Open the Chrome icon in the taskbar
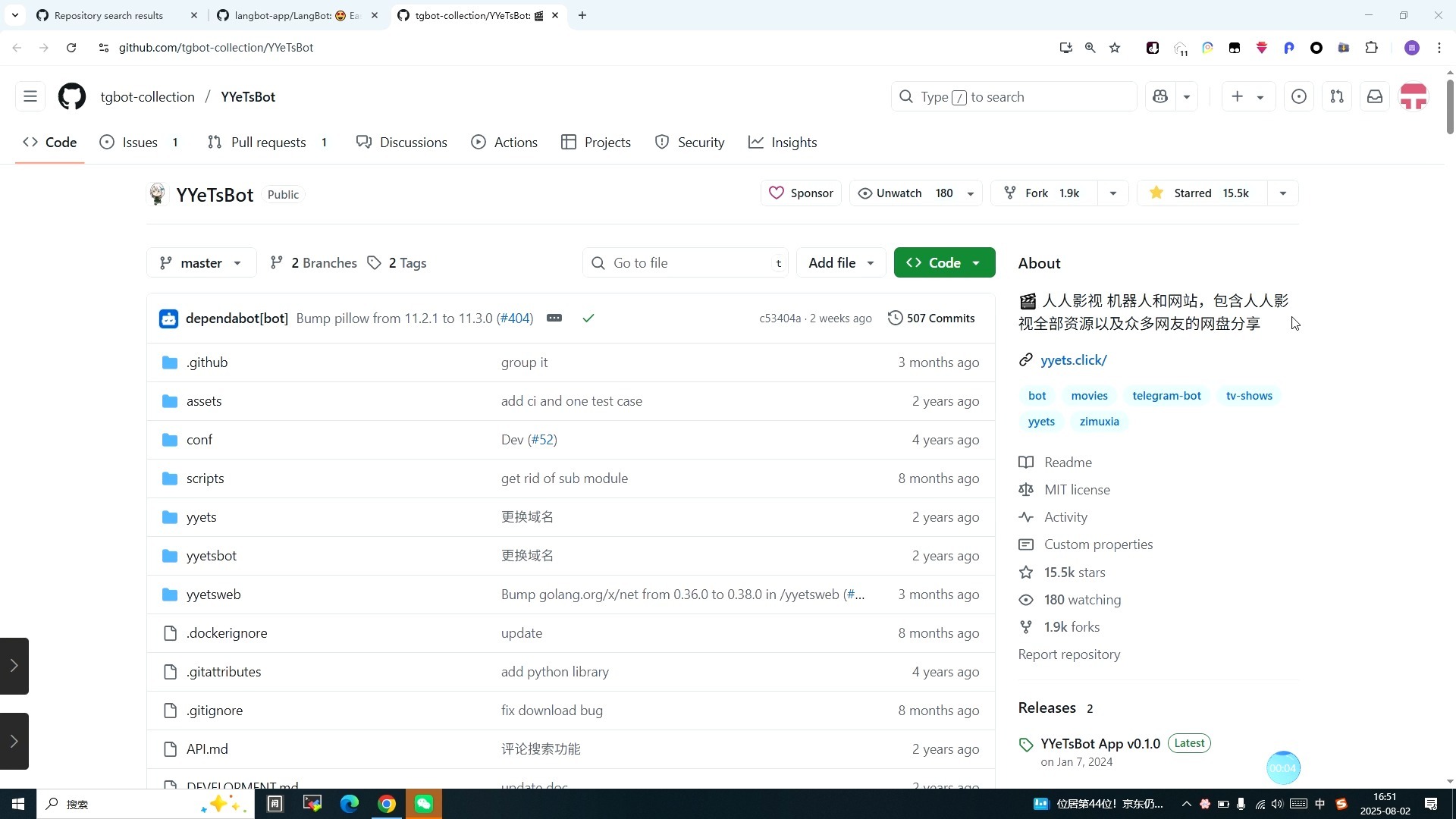Screen dimensions: 1456x819 coord(387,804)
